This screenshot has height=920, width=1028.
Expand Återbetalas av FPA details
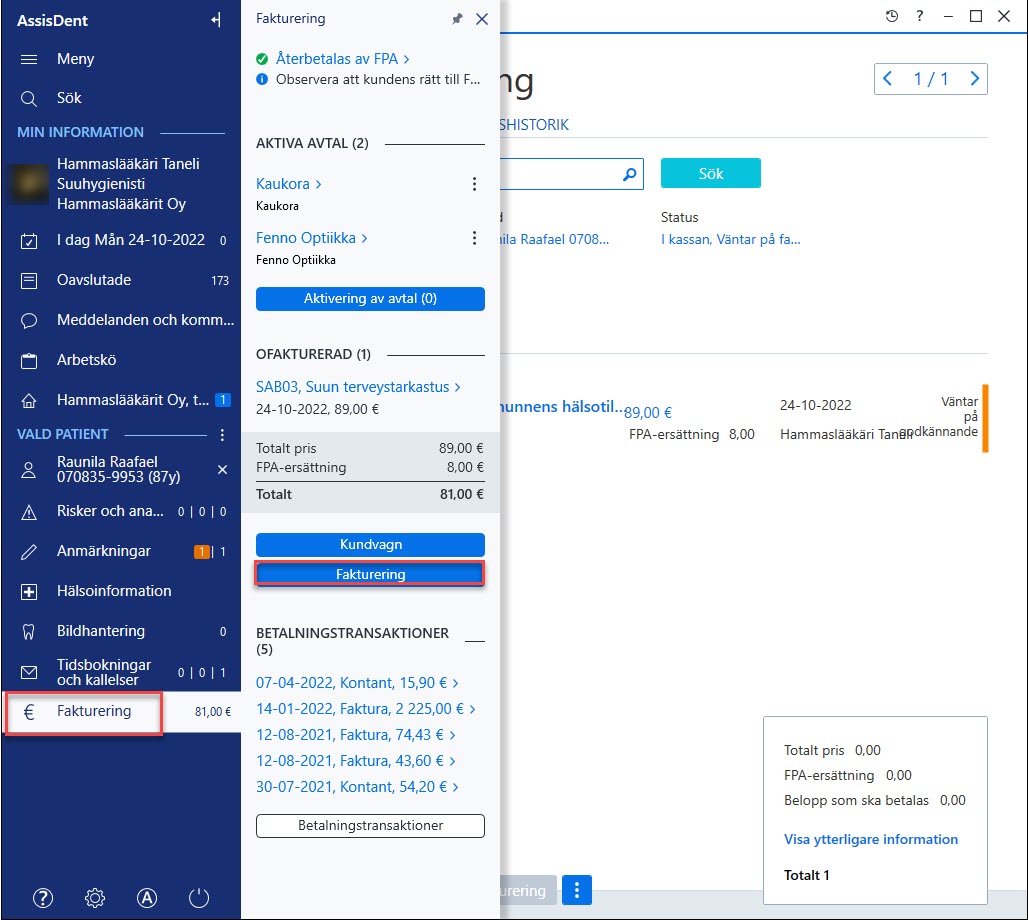tap(343, 59)
